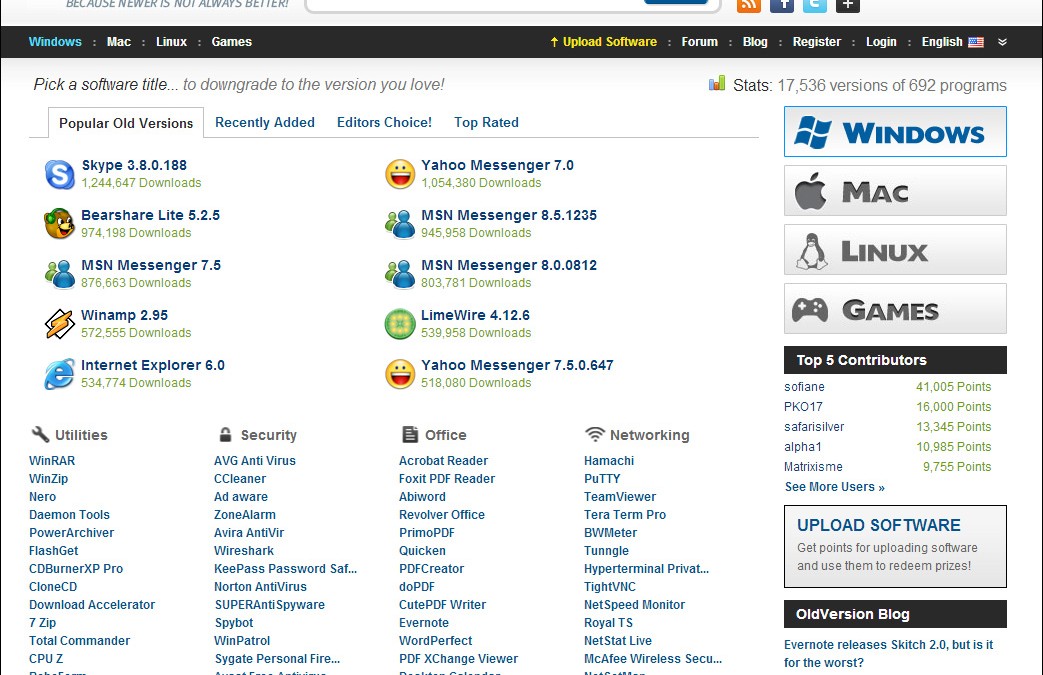Image resolution: width=1043 pixels, height=675 pixels.
Task: Select Linux in the top navigation bar
Action: pyautogui.click(x=171, y=42)
